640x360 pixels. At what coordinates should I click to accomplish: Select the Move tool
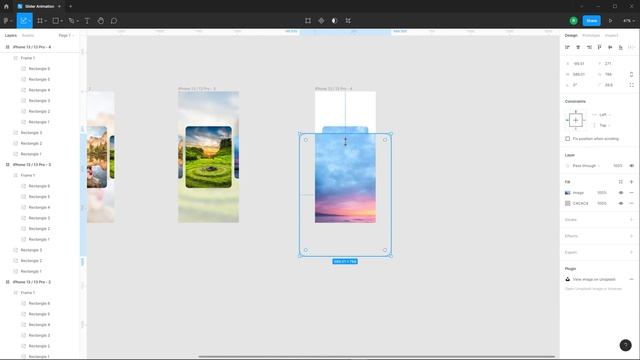click(24, 20)
